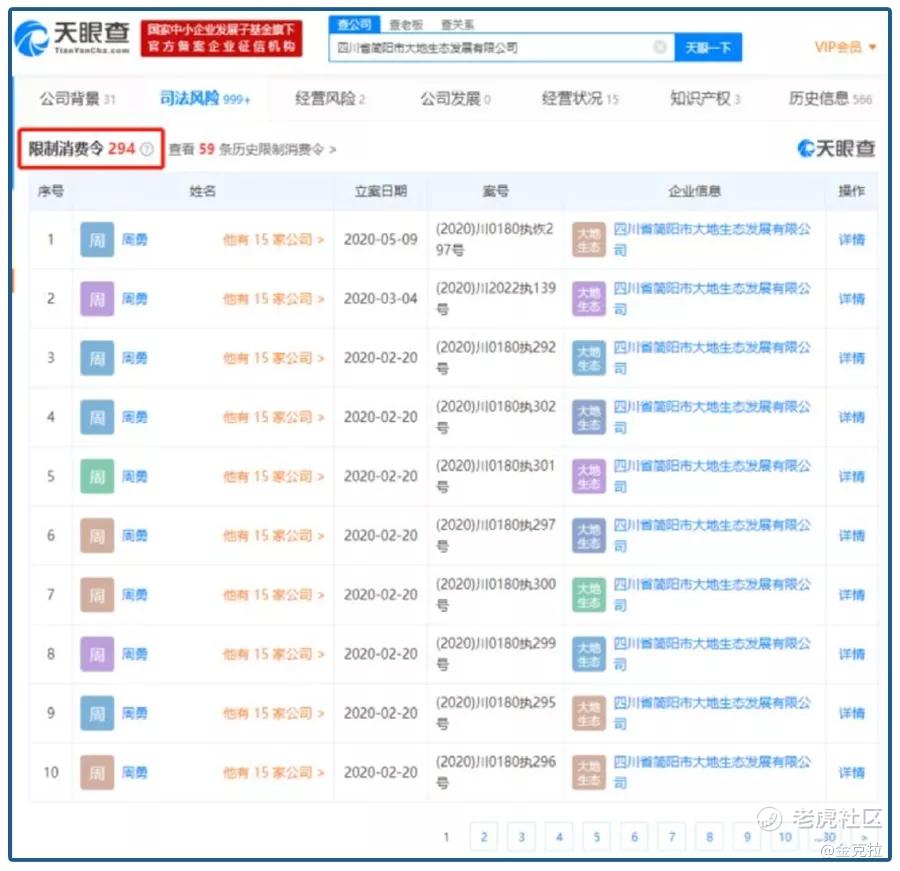
Task: Click the 周 avatar in row 9
Action: pyautogui.click(x=97, y=713)
